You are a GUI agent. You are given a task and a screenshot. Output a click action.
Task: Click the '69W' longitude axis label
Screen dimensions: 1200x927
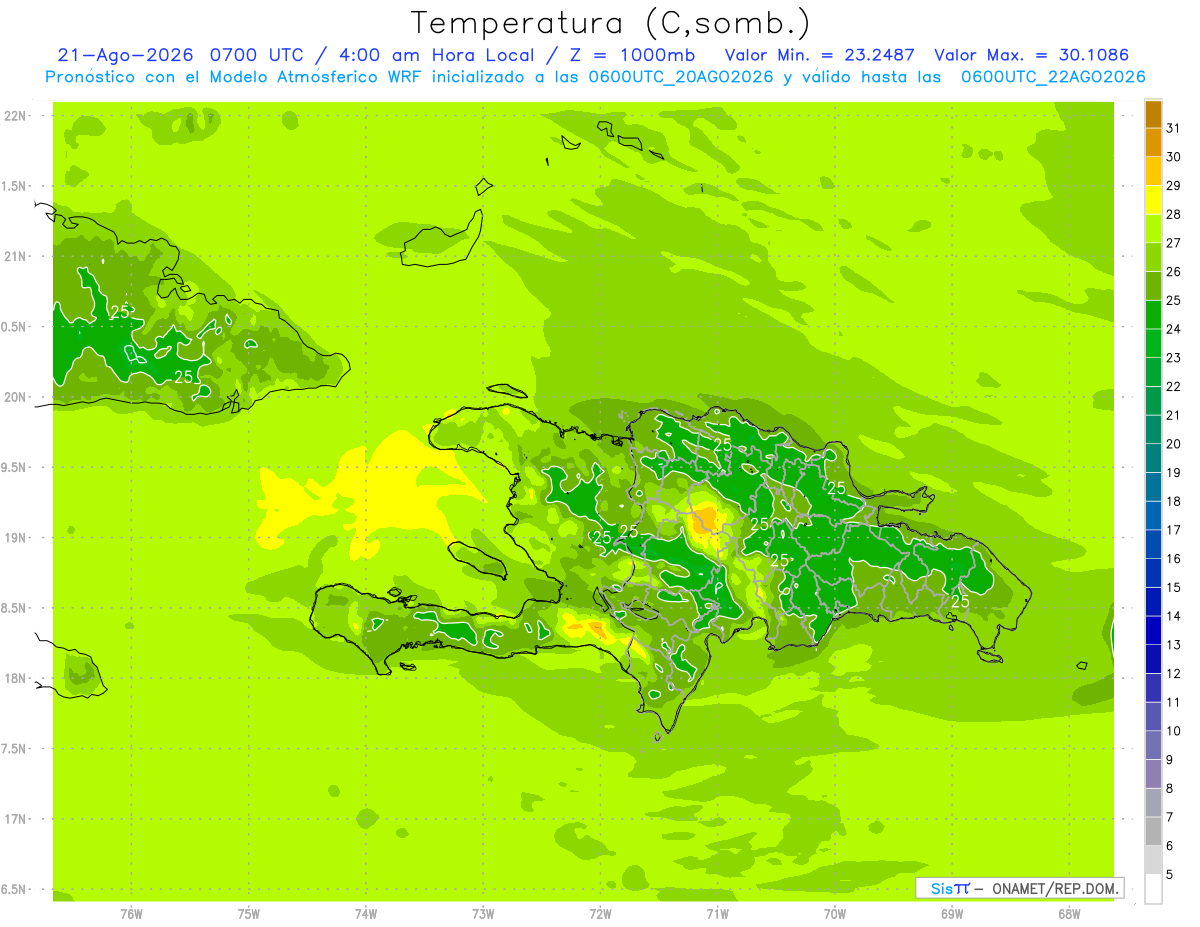tap(952, 913)
